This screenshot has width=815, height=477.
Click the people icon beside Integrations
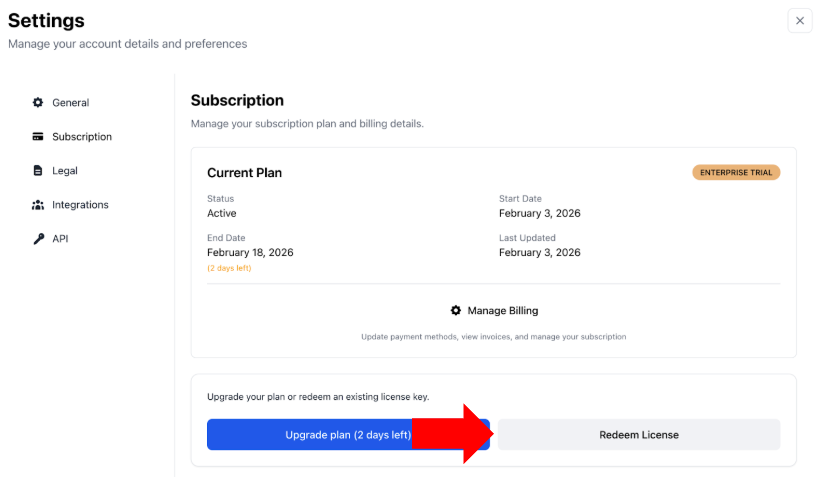pos(38,205)
